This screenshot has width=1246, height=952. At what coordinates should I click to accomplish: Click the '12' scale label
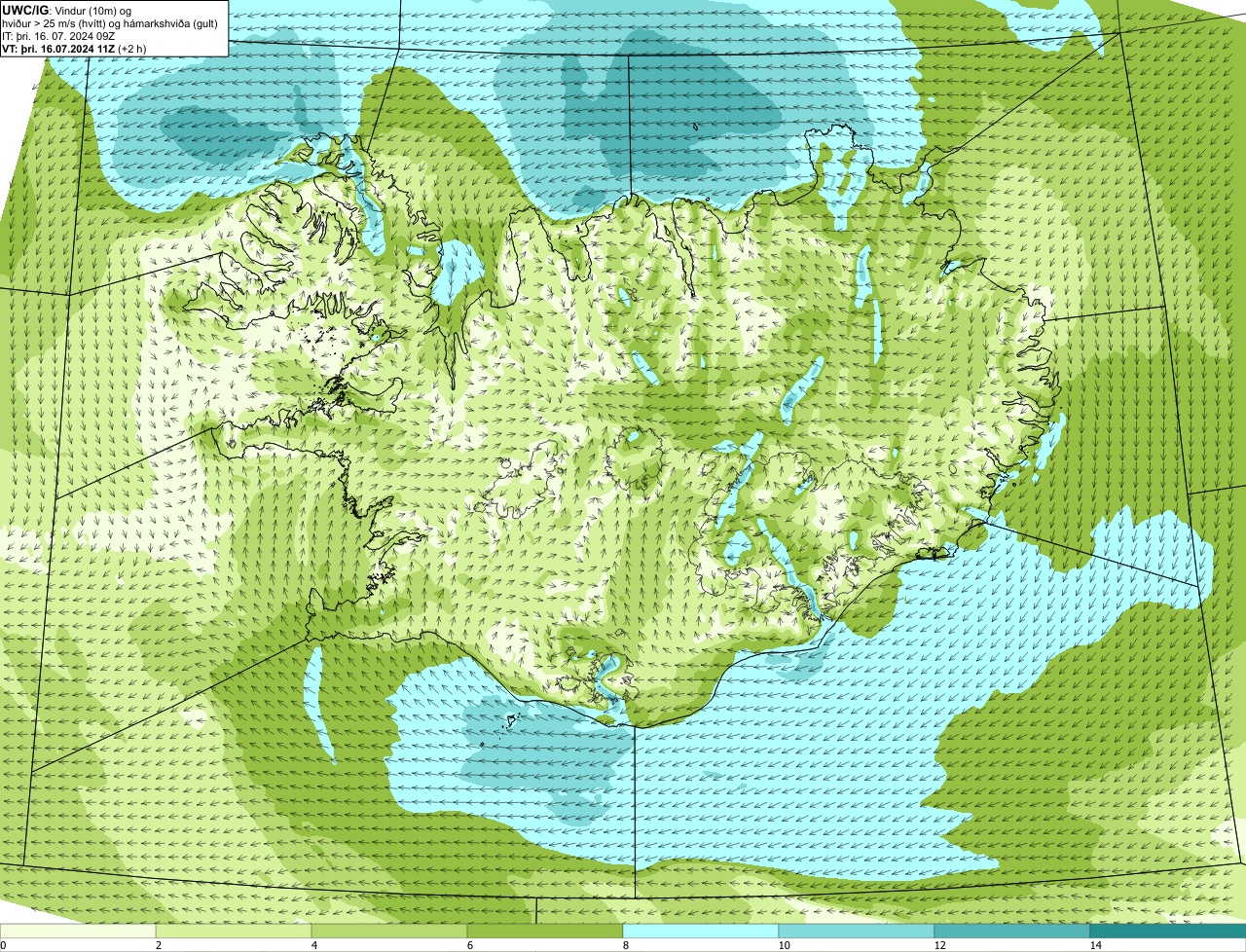[939, 945]
